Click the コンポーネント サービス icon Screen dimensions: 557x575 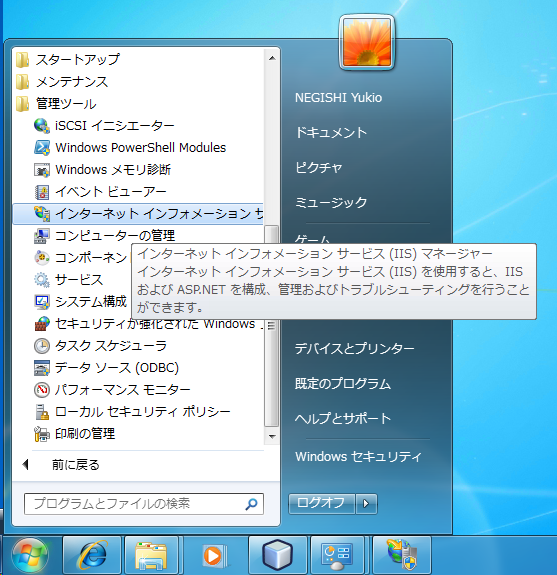click(42, 258)
